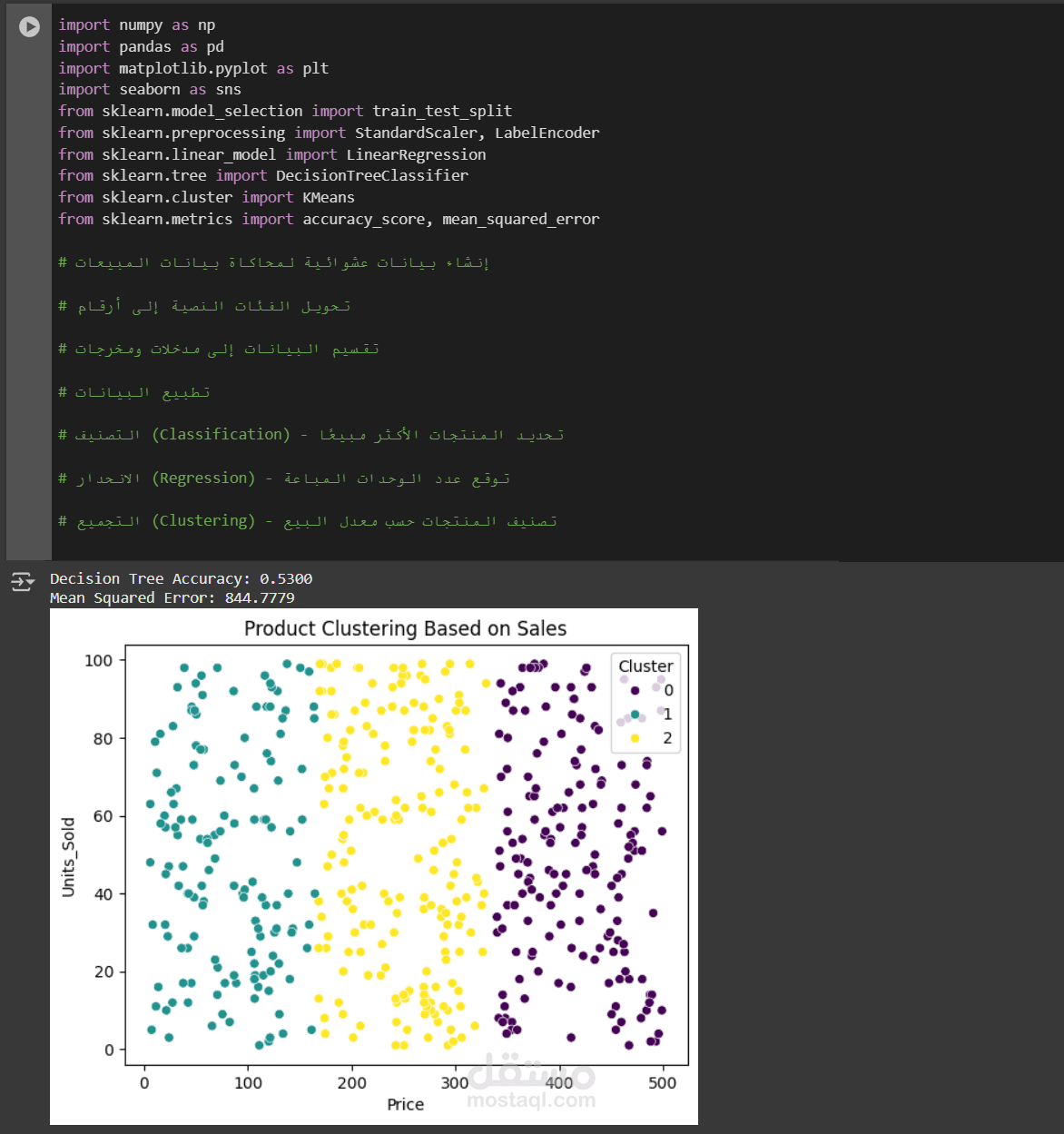The width and height of the screenshot is (1064, 1134).
Task: Run the code cell with play button
Action: [x=30, y=26]
